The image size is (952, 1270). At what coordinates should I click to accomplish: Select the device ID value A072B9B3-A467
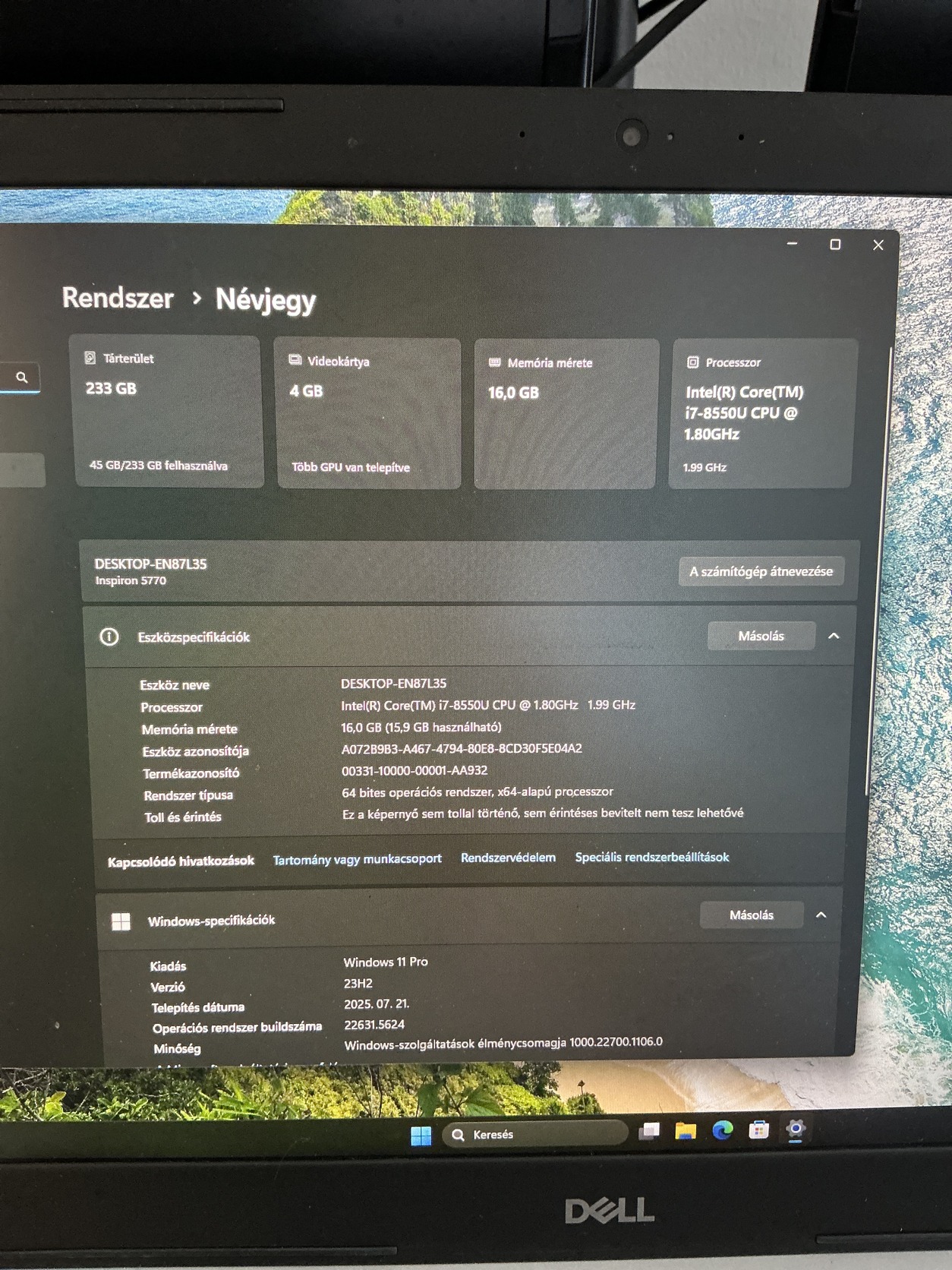[462, 748]
